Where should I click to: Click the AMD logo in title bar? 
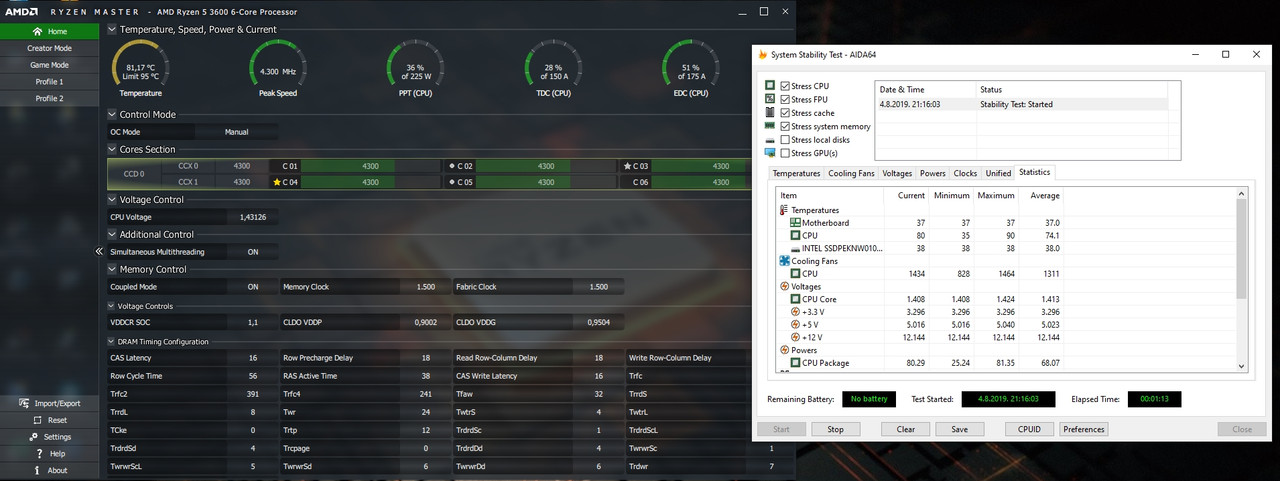click(x=20, y=11)
